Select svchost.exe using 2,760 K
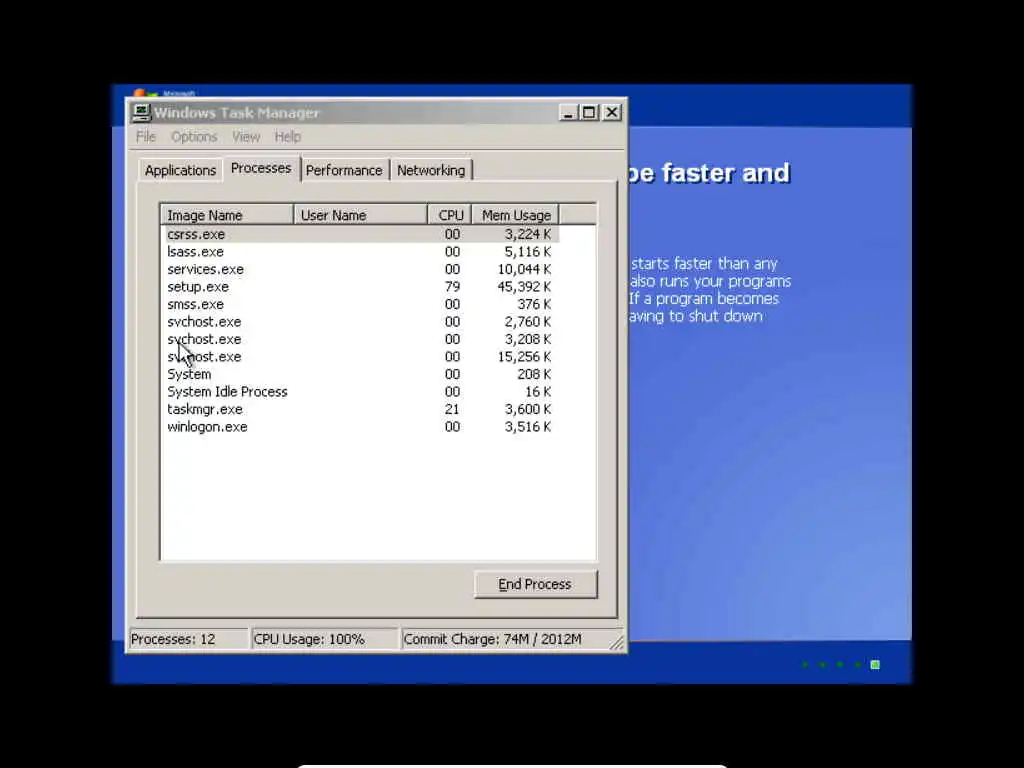 point(360,322)
